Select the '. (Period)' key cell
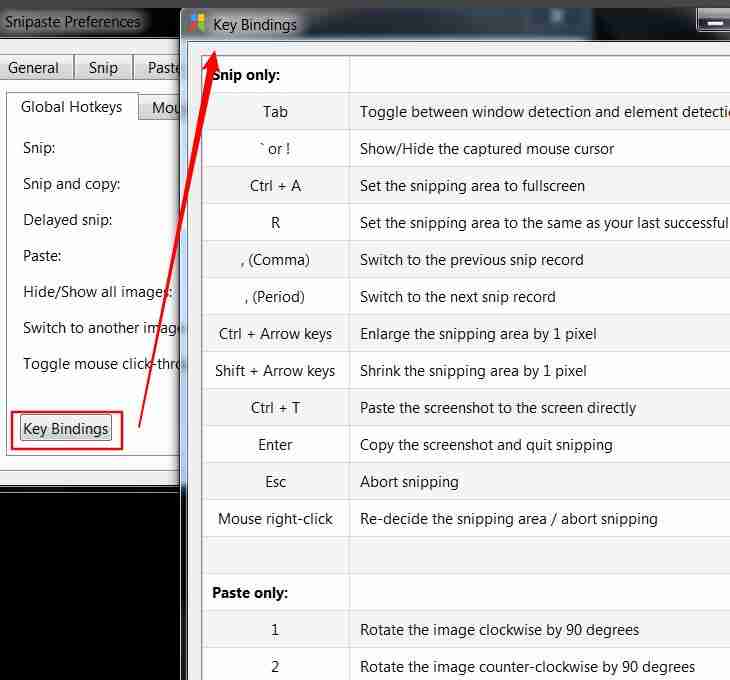 [276, 297]
